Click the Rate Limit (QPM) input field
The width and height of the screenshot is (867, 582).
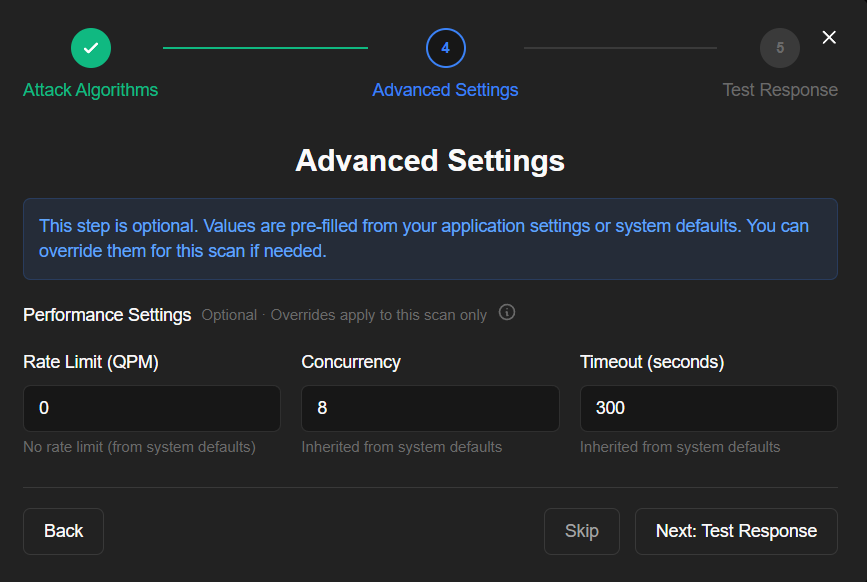pos(151,408)
